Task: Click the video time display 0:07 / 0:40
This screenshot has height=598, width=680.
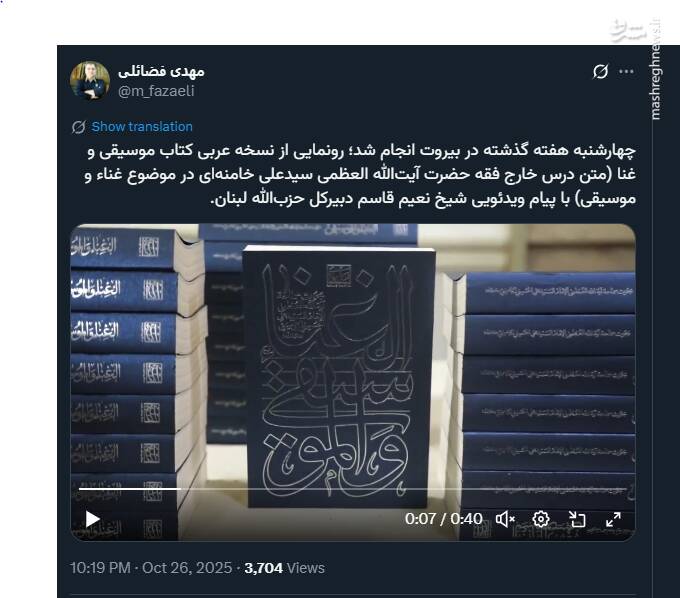Action: [x=444, y=519]
